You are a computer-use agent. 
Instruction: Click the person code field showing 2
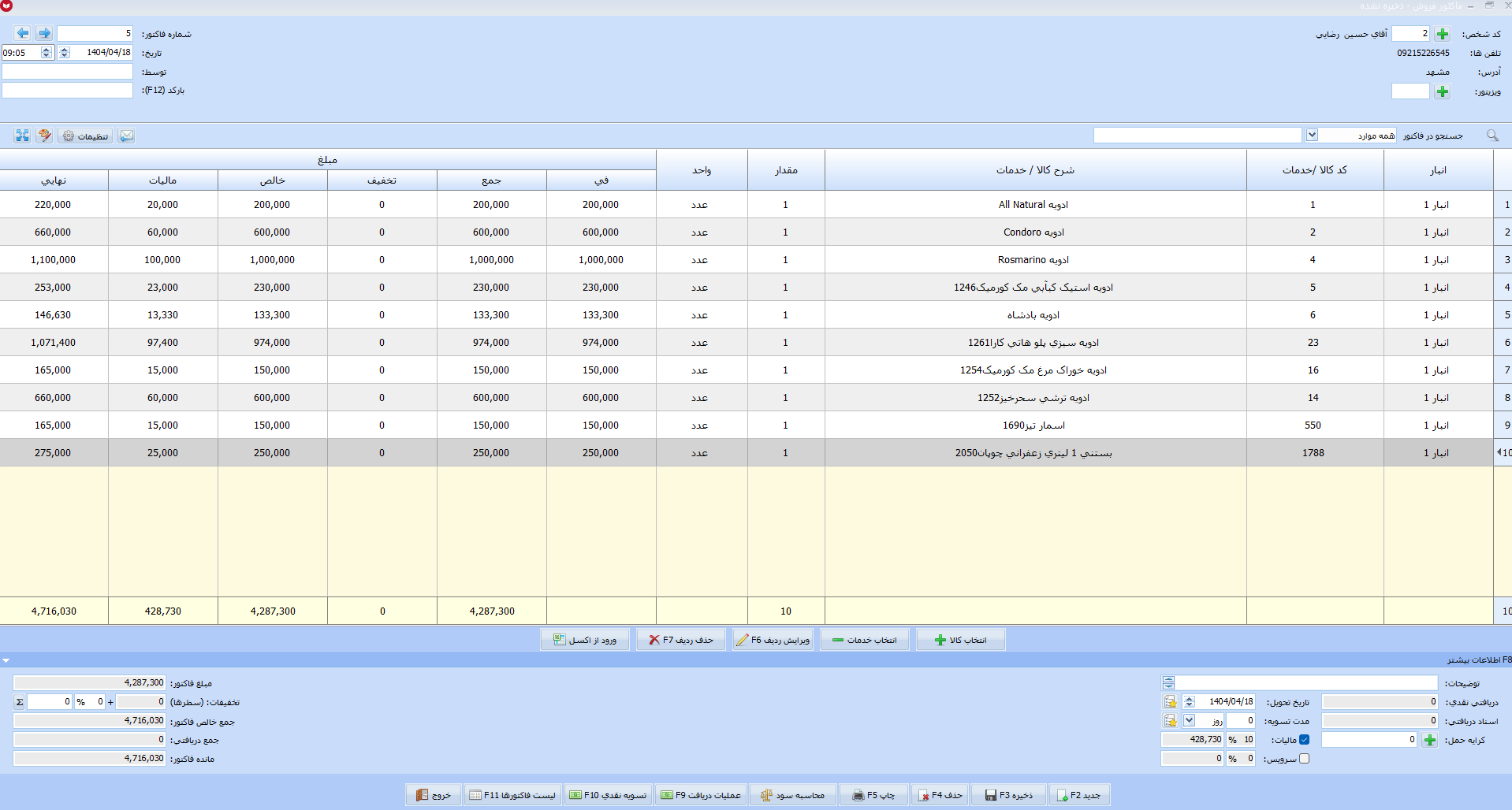[1411, 34]
